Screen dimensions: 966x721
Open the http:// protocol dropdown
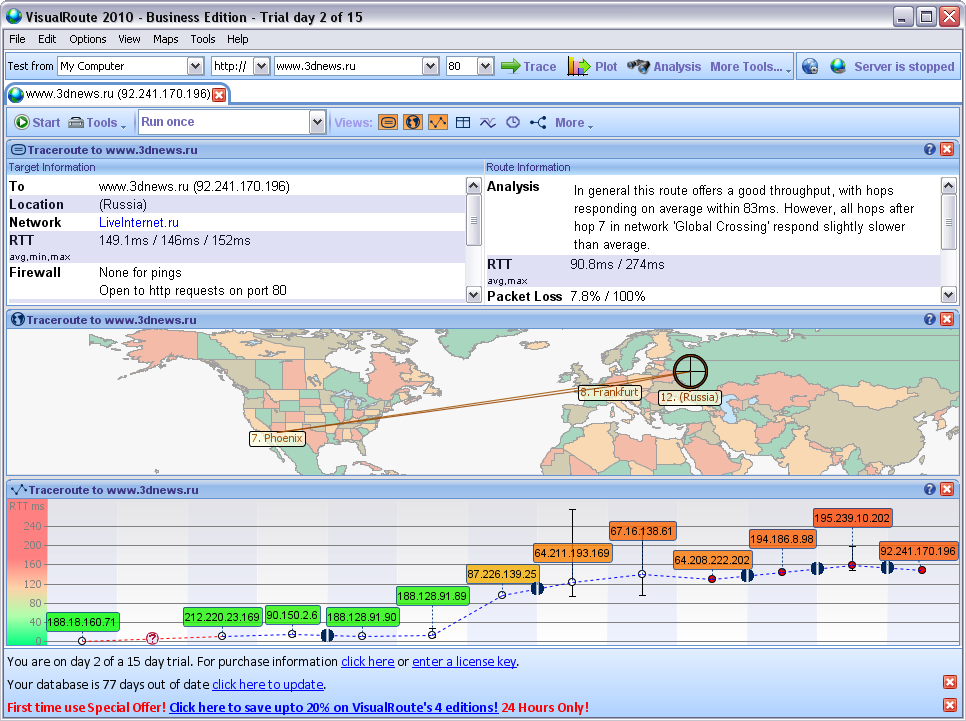pyautogui.click(x=262, y=66)
